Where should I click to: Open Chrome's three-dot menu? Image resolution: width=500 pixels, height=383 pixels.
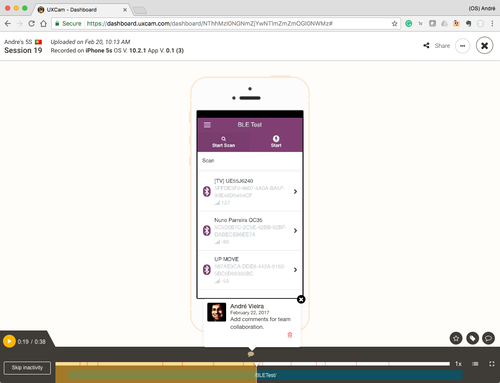pyautogui.click(x=492, y=24)
